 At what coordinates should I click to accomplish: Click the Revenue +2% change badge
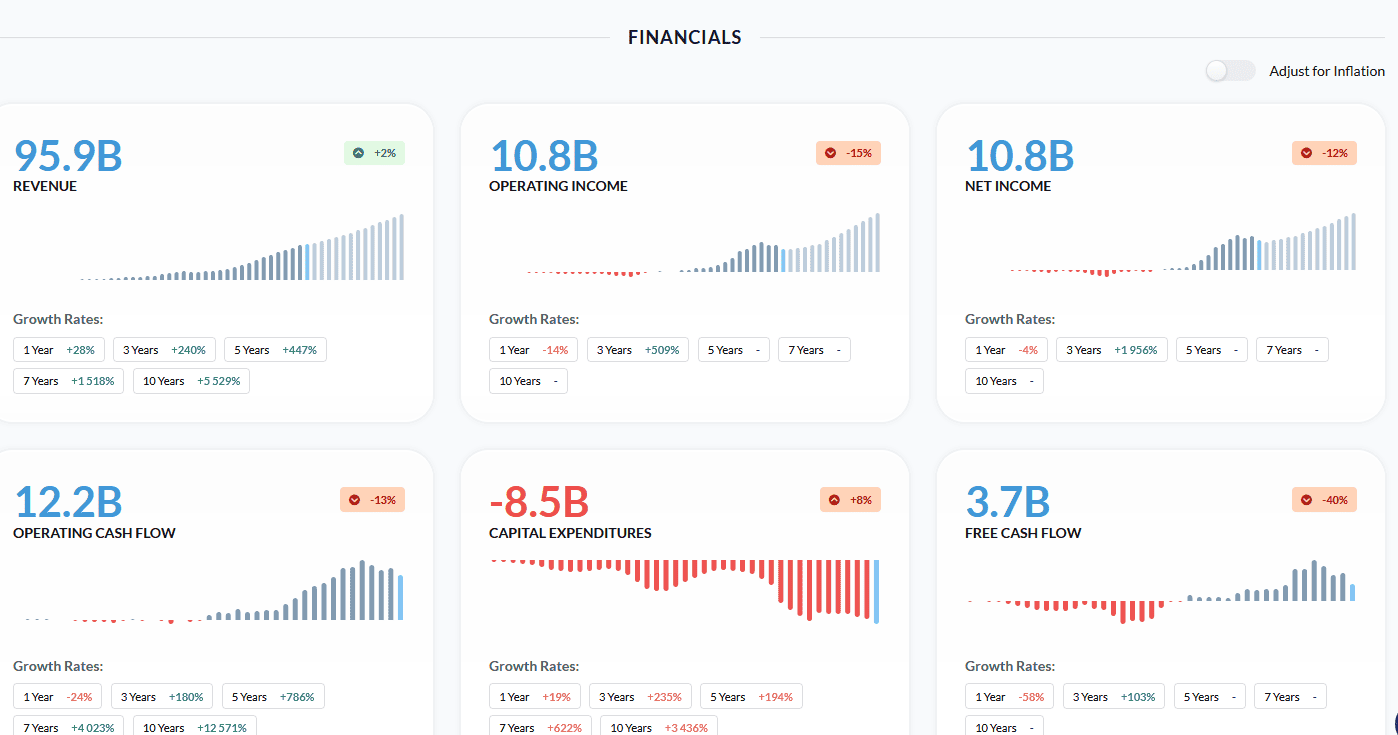(x=374, y=153)
